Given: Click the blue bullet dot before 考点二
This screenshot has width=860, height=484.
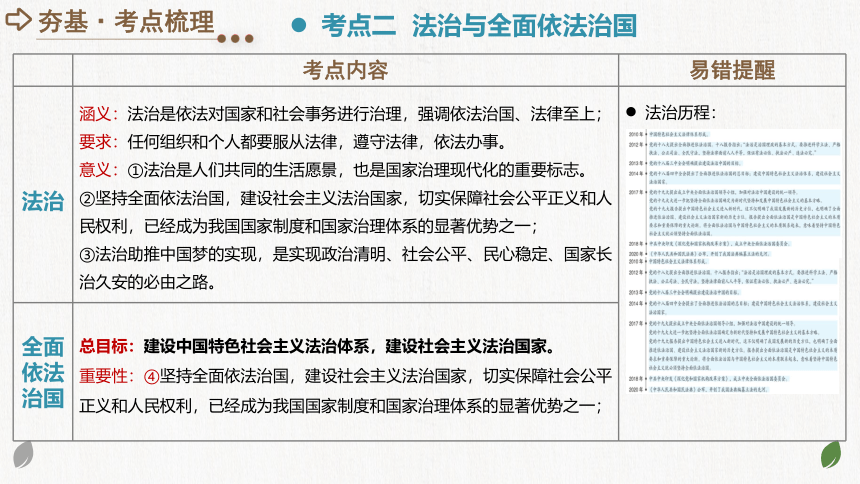Looking at the screenshot, I should [x=299, y=25].
